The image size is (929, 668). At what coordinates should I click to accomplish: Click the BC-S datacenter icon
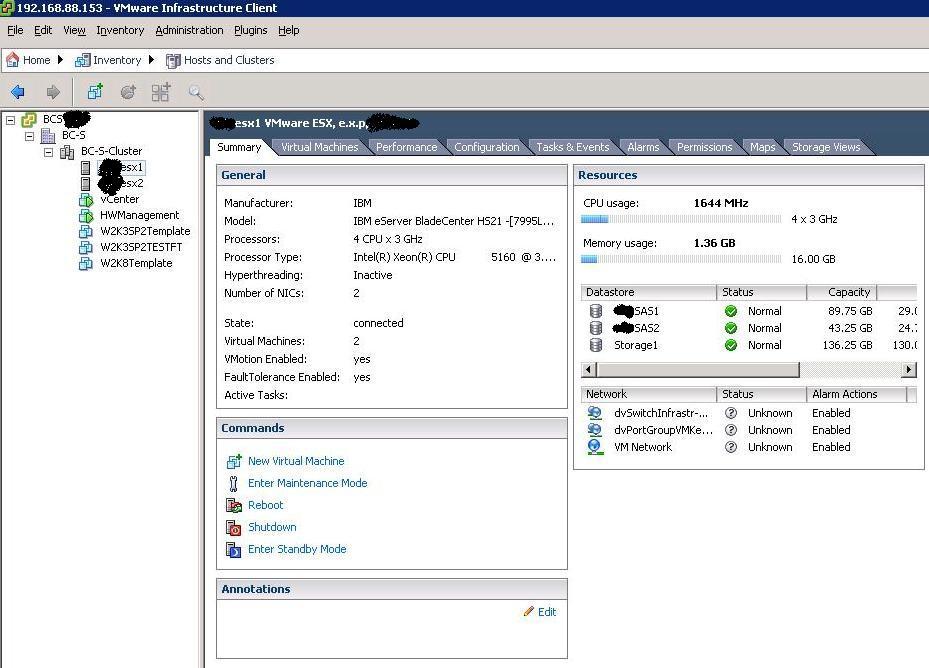coord(48,136)
